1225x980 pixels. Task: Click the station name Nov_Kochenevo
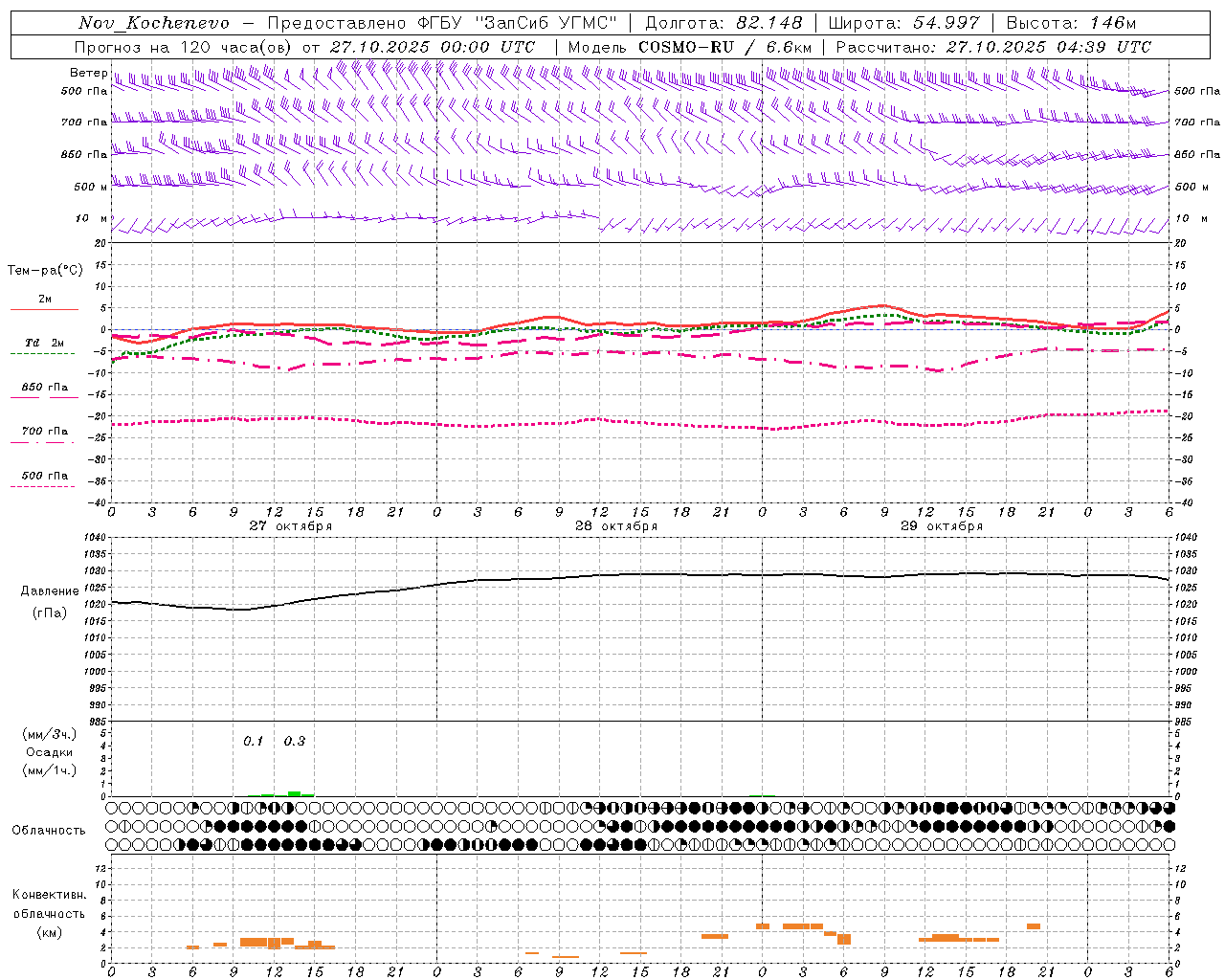point(154,23)
